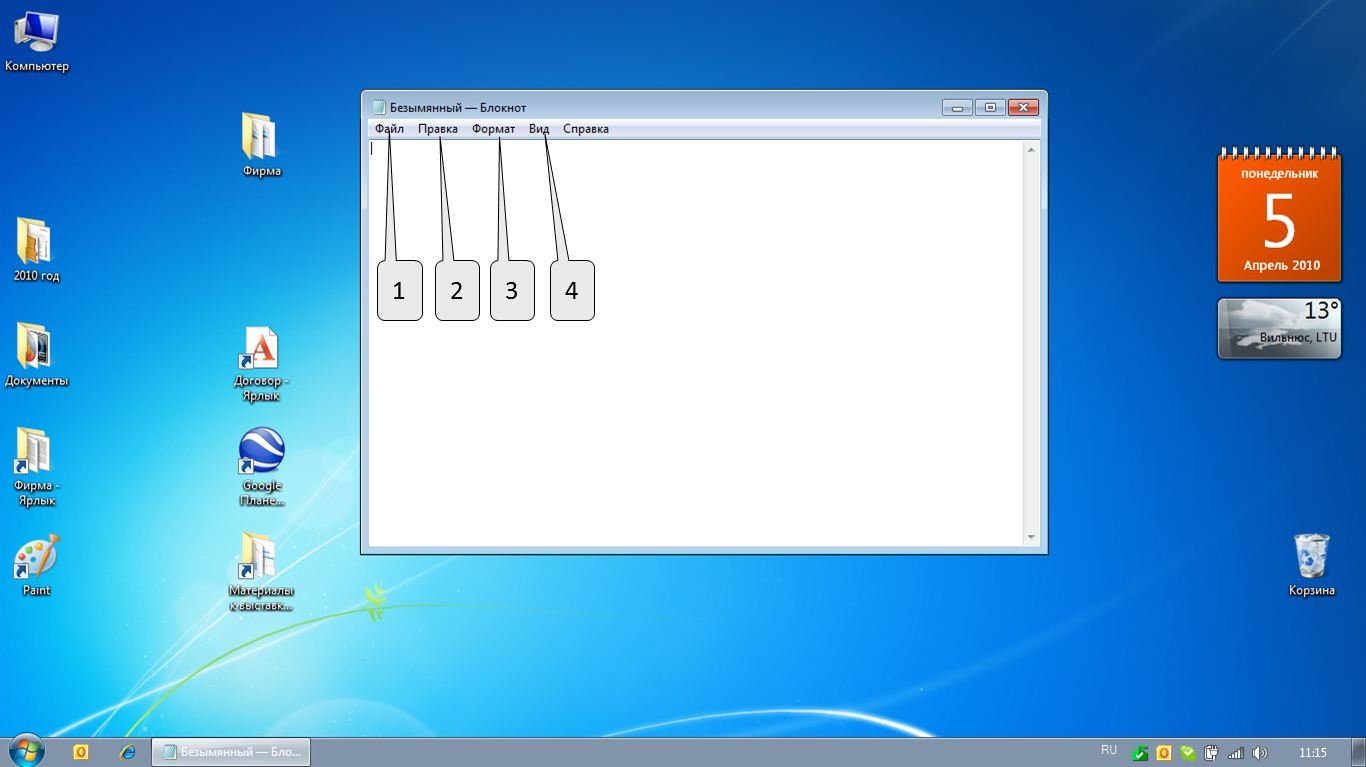Select the 2010 год folder icon

35,242
